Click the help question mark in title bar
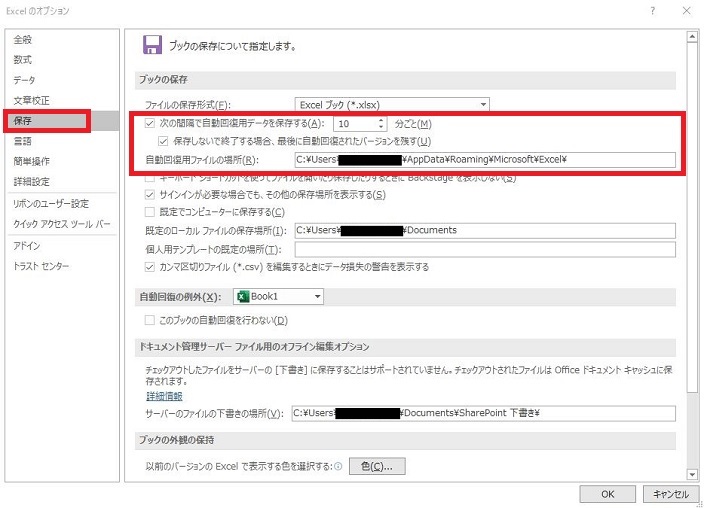 (652, 11)
